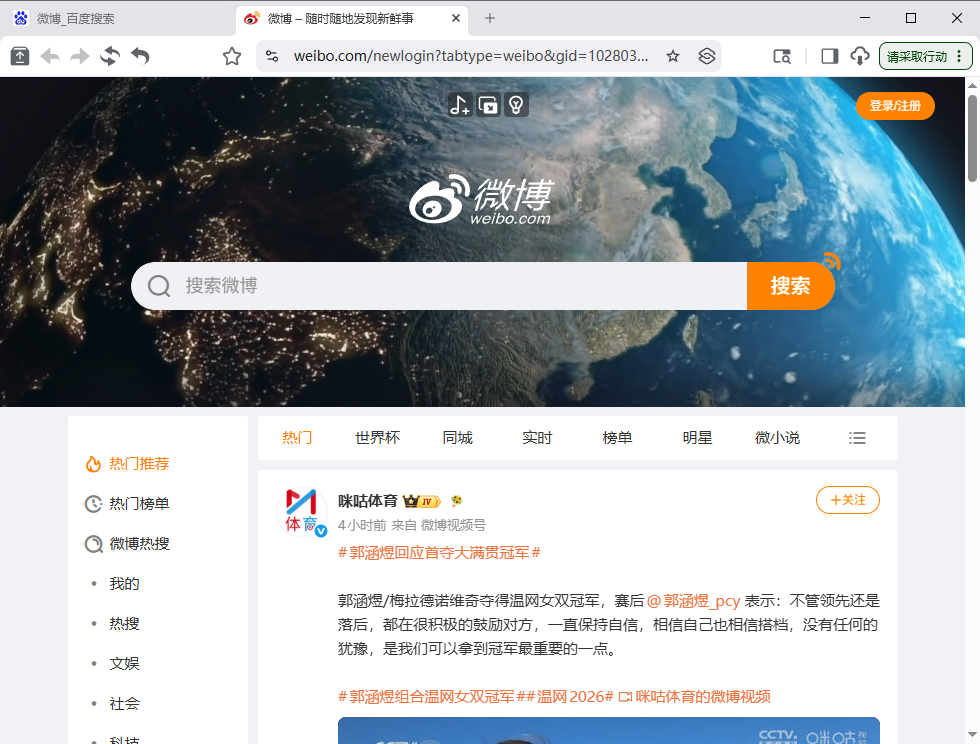Click the lightbulb icon on banner
The height and width of the screenshot is (744, 980).
[x=516, y=105]
